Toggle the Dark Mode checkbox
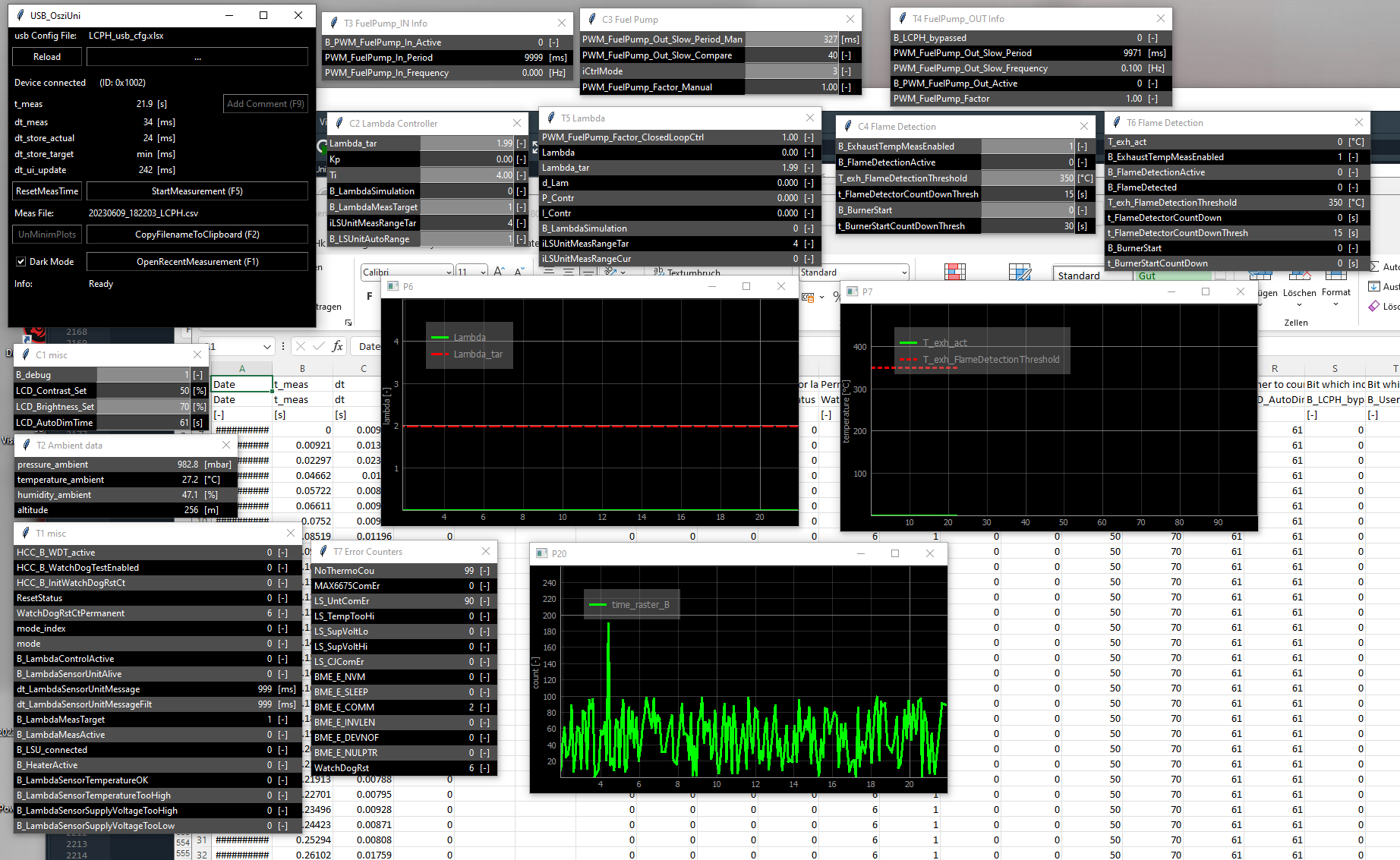Image resolution: width=1400 pixels, height=860 pixels. [21, 262]
